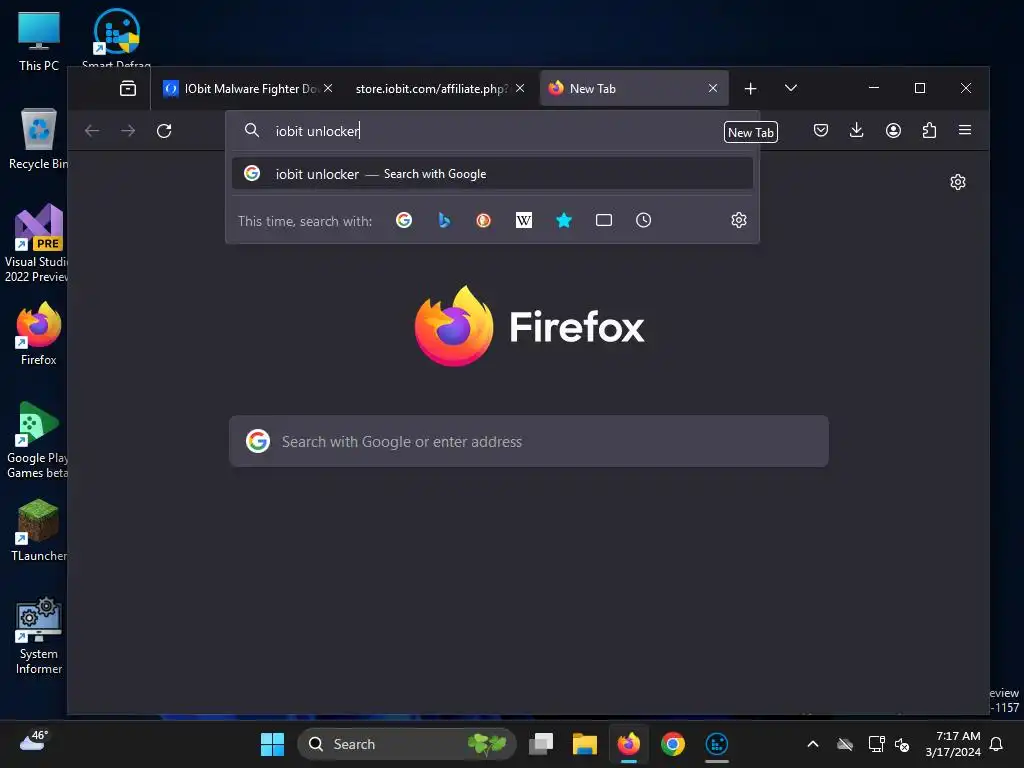The width and height of the screenshot is (1024, 768).
Task: Open the weather widget showing 46°
Action: click(35, 742)
